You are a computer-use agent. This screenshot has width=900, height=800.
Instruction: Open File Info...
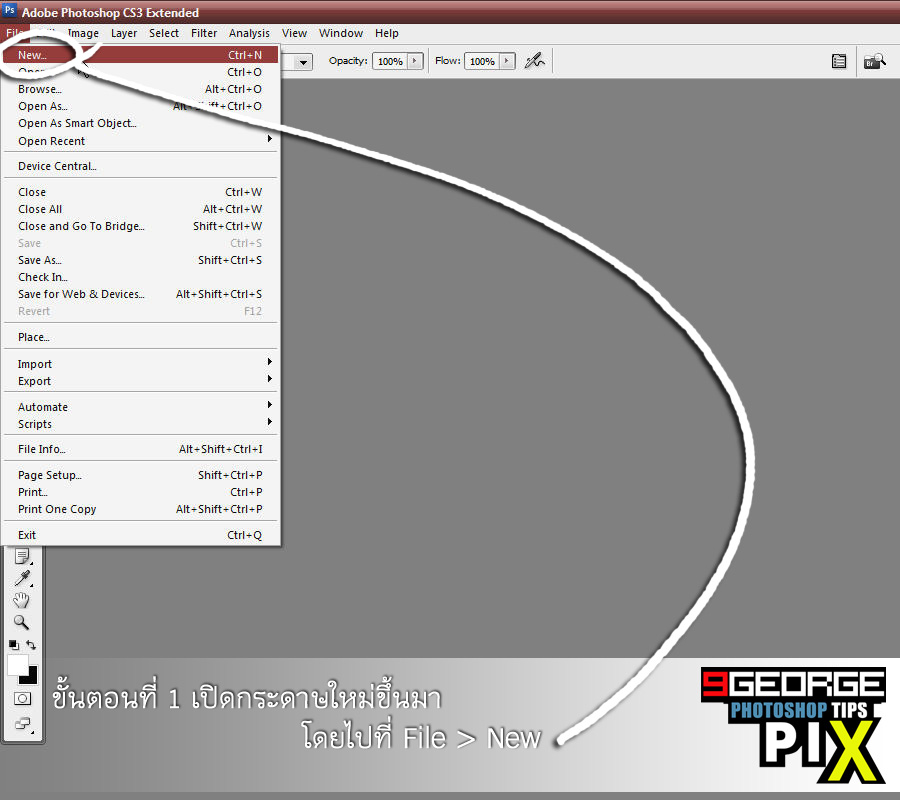click(141, 449)
